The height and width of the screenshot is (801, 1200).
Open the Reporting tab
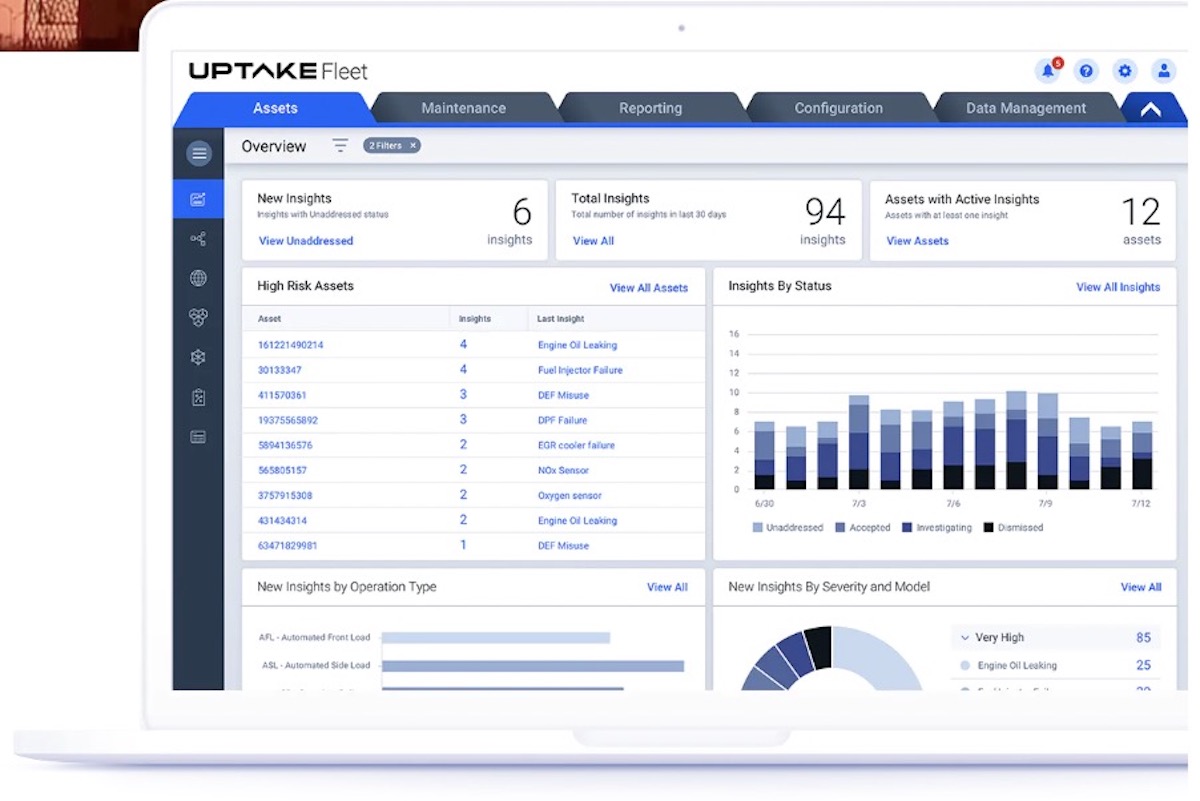[650, 108]
